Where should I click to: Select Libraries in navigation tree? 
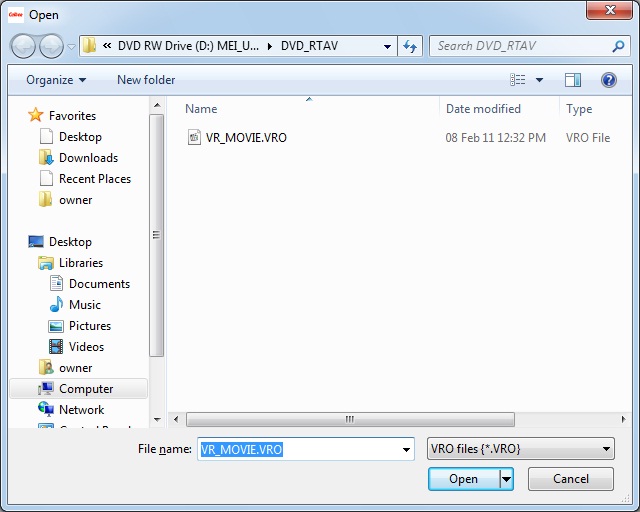[81, 263]
